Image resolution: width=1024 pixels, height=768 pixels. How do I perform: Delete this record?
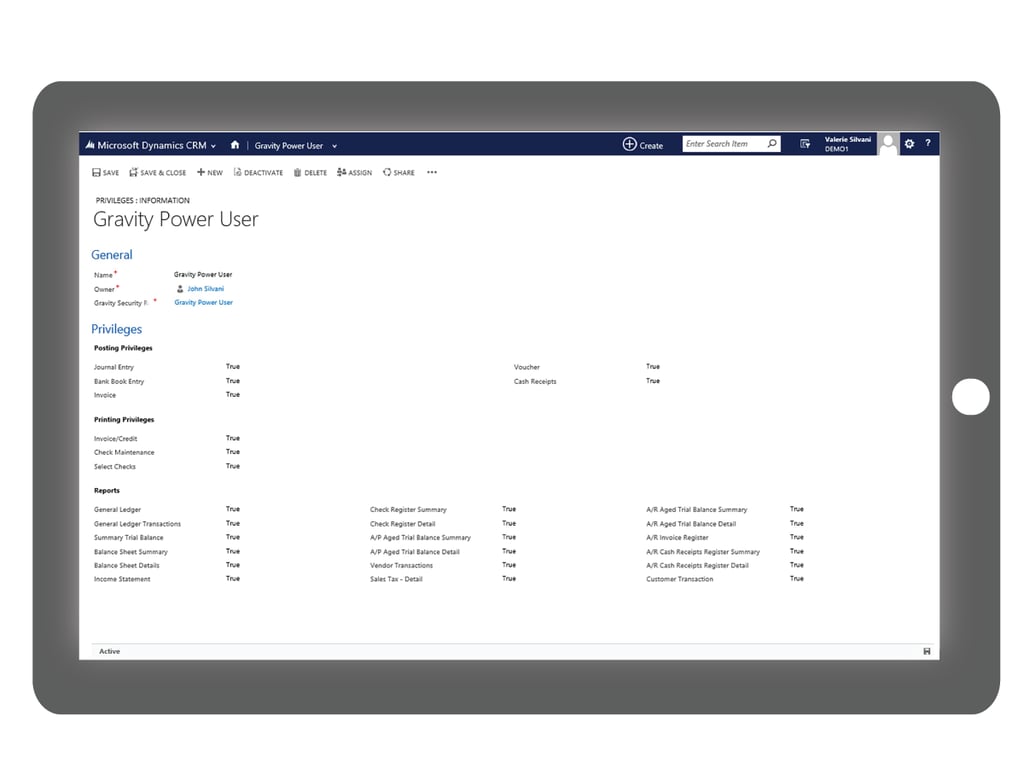coord(310,172)
